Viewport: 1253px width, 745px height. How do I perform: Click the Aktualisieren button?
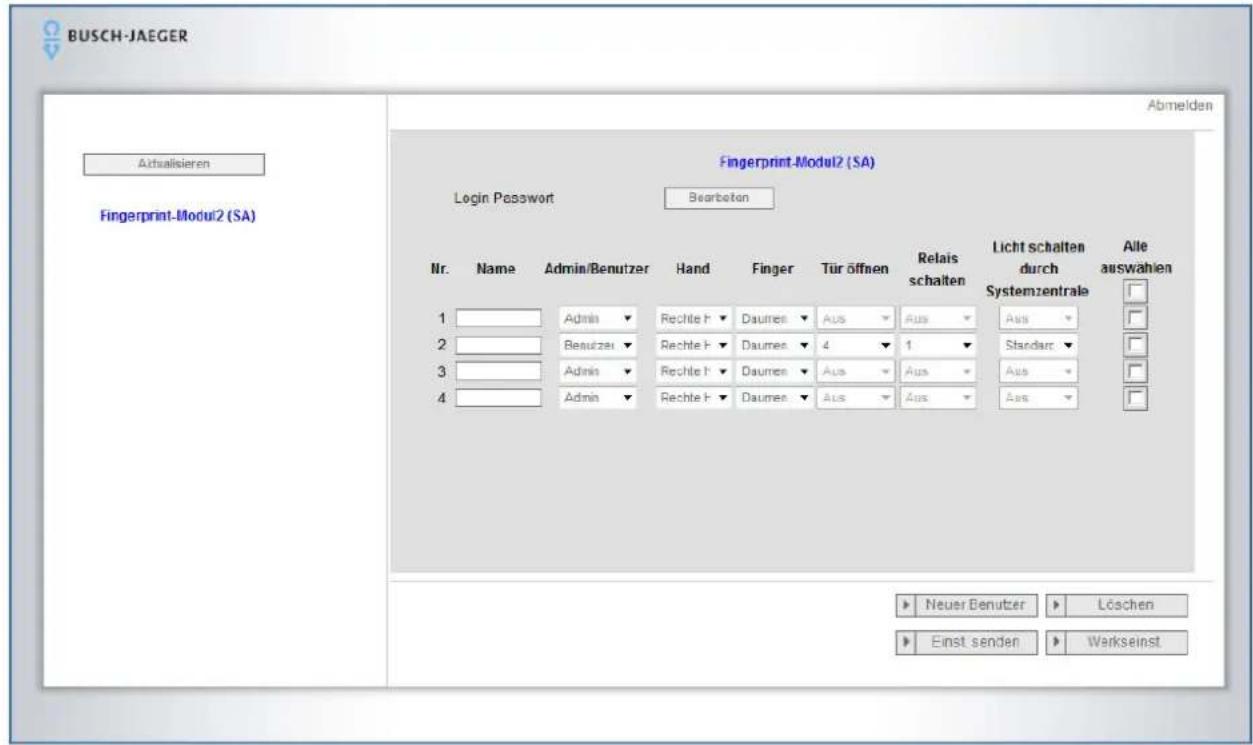[173, 164]
